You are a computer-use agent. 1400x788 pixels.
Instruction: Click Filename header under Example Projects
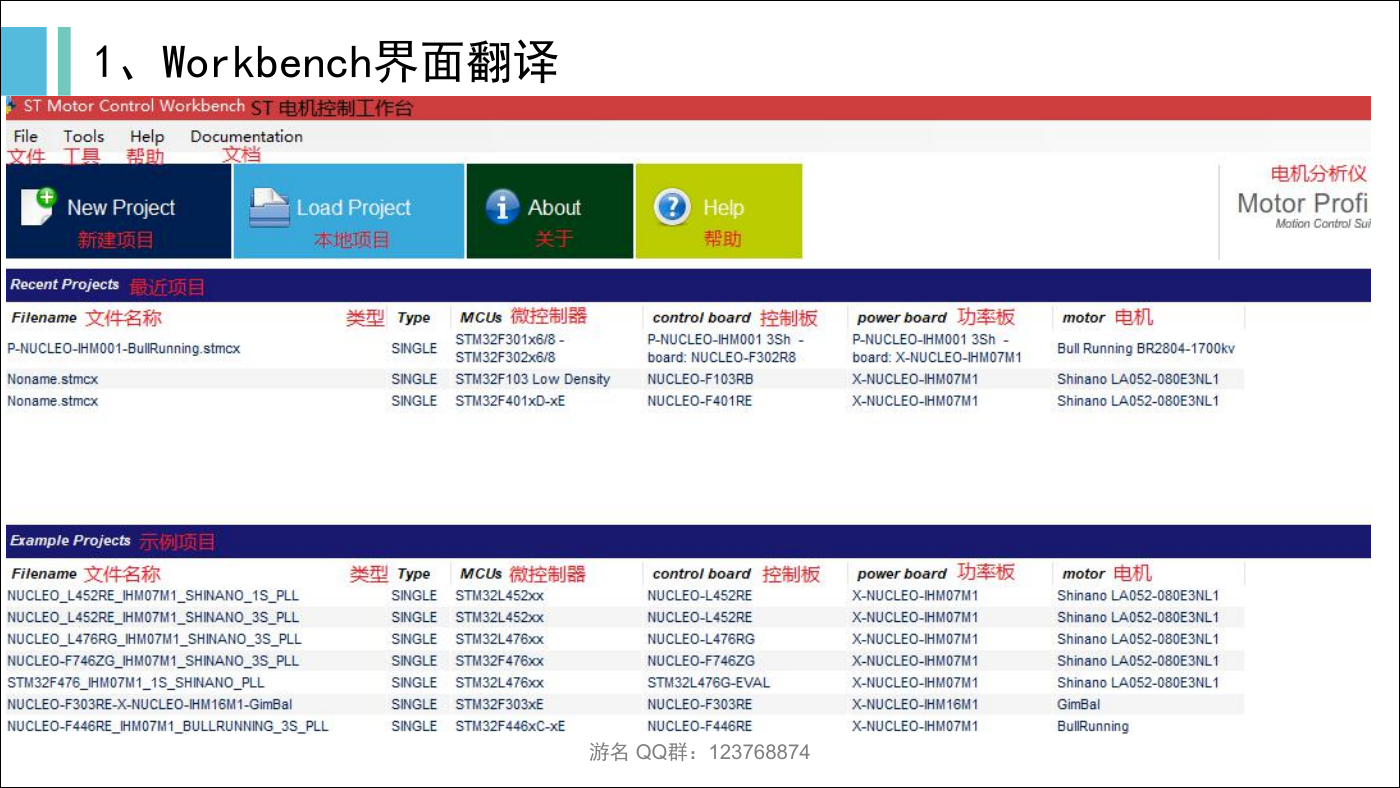(44, 574)
